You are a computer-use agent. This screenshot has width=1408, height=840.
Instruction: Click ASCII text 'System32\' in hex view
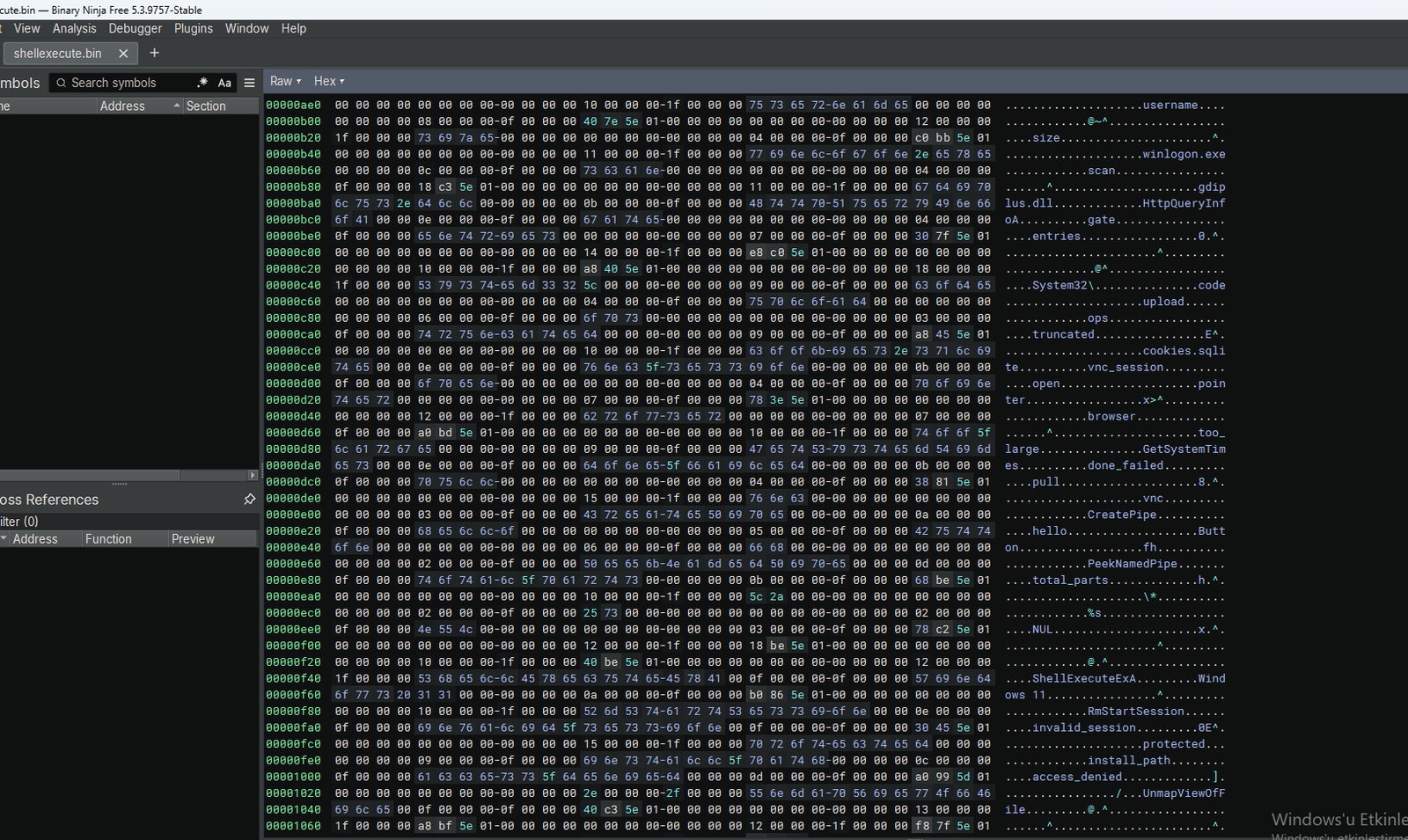[1063, 285]
